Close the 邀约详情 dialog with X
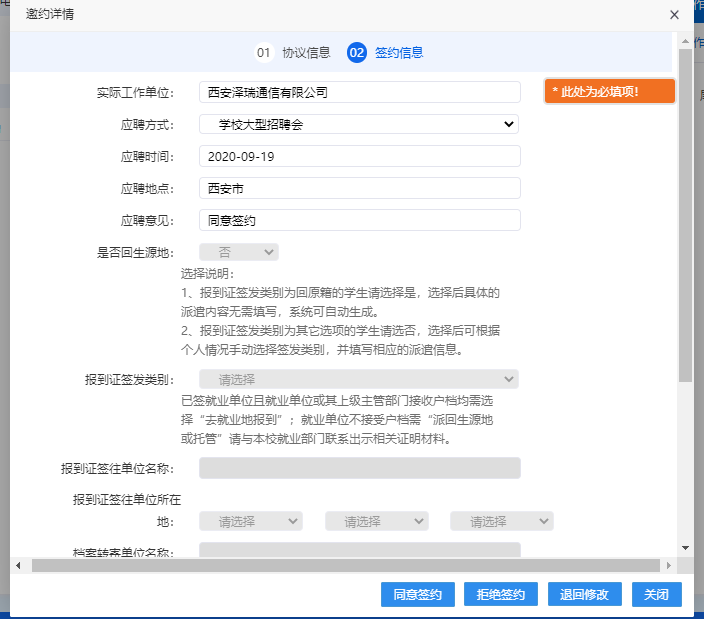 tap(674, 15)
